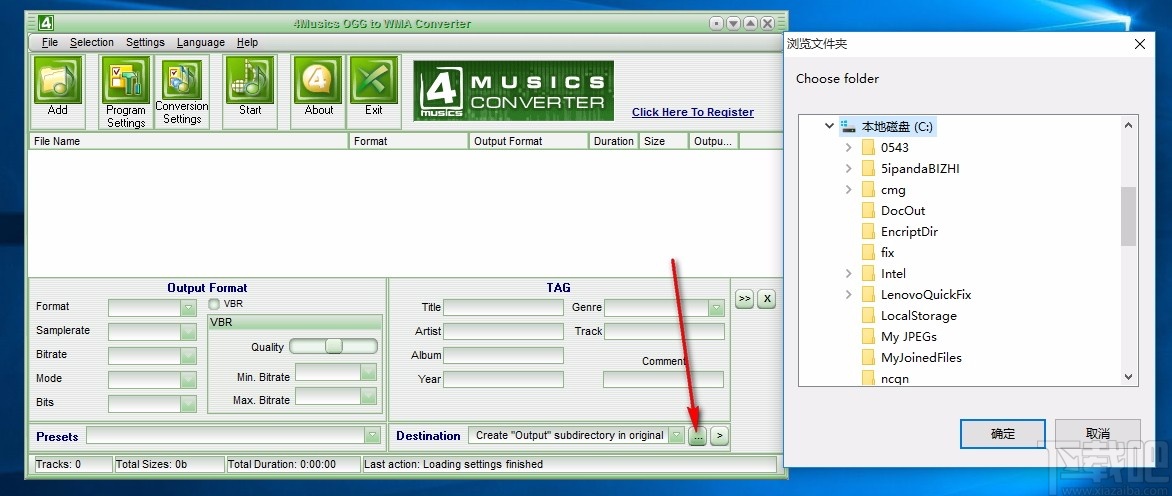Screen dimensions: 1172x496
Task: Click the 取消 button in folder dialog
Action: [1097, 434]
